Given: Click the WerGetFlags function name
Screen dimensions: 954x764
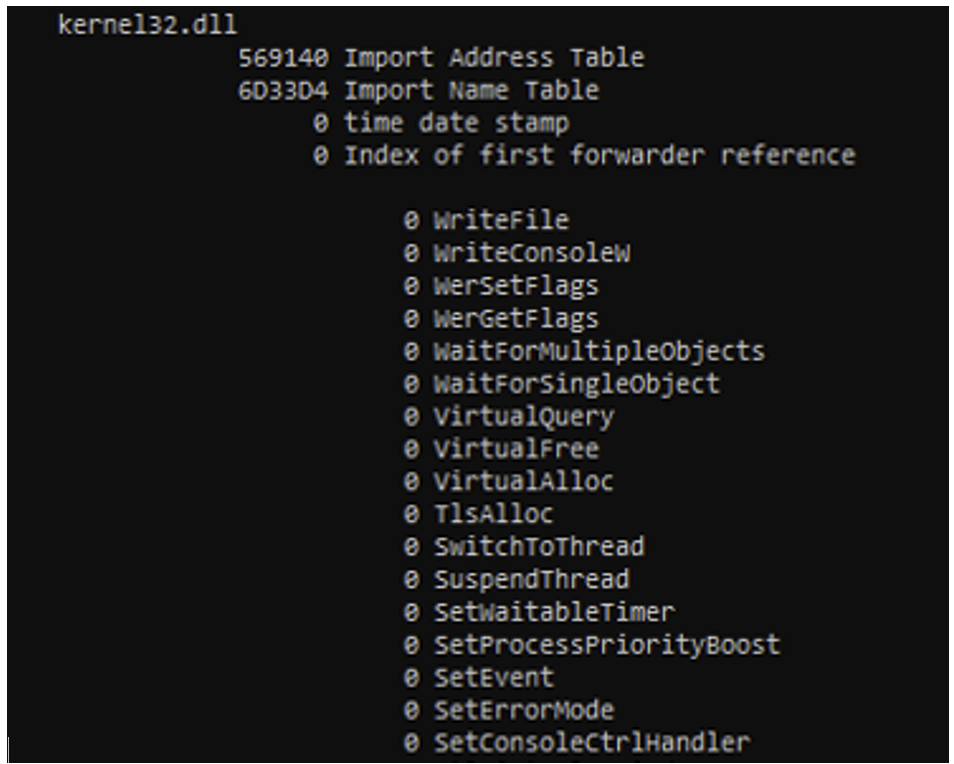Looking at the screenshot, I should [515, 319].
